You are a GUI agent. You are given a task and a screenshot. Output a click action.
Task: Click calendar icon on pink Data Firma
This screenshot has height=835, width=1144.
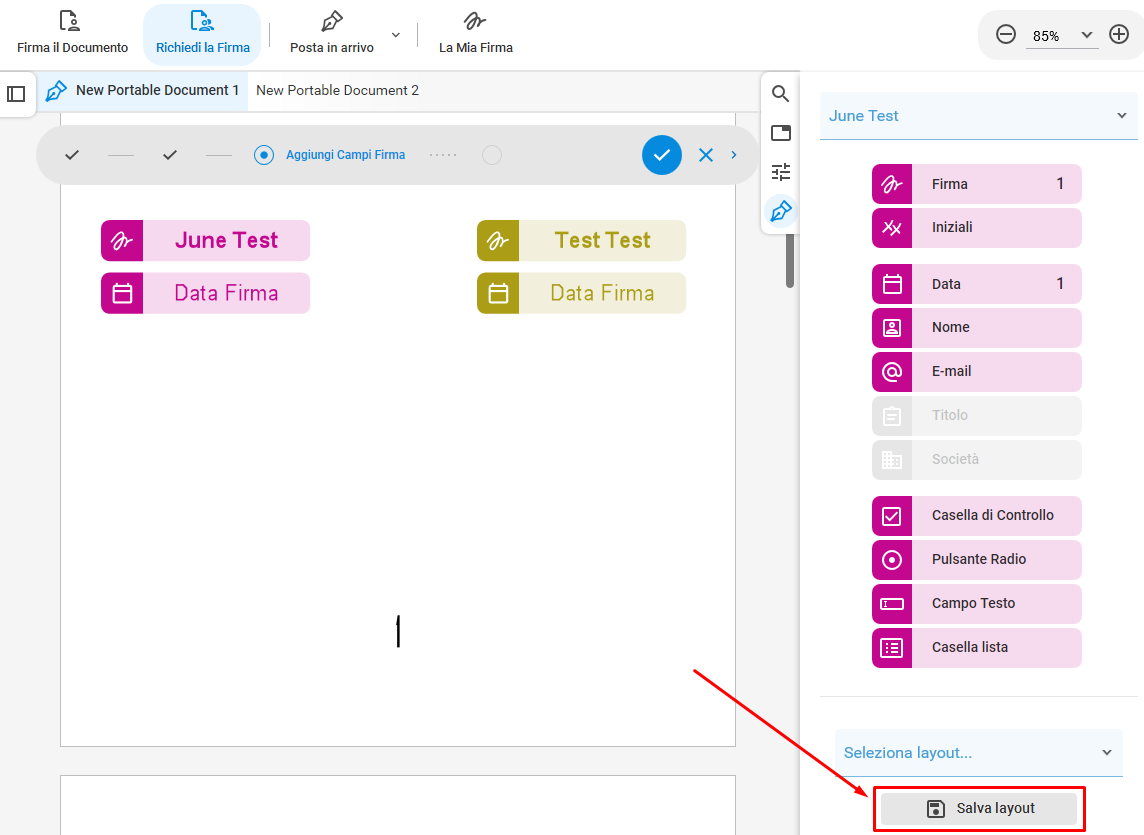point(122,293)
